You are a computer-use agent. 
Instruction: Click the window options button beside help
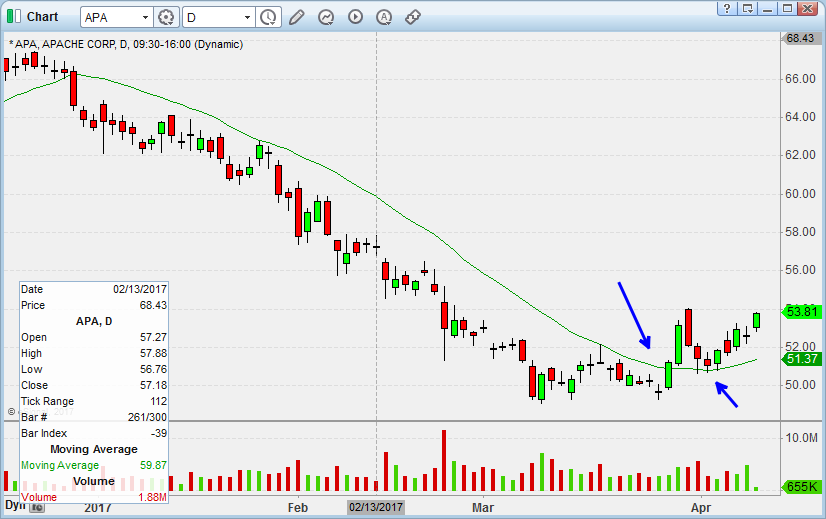[x=746, y=9]
